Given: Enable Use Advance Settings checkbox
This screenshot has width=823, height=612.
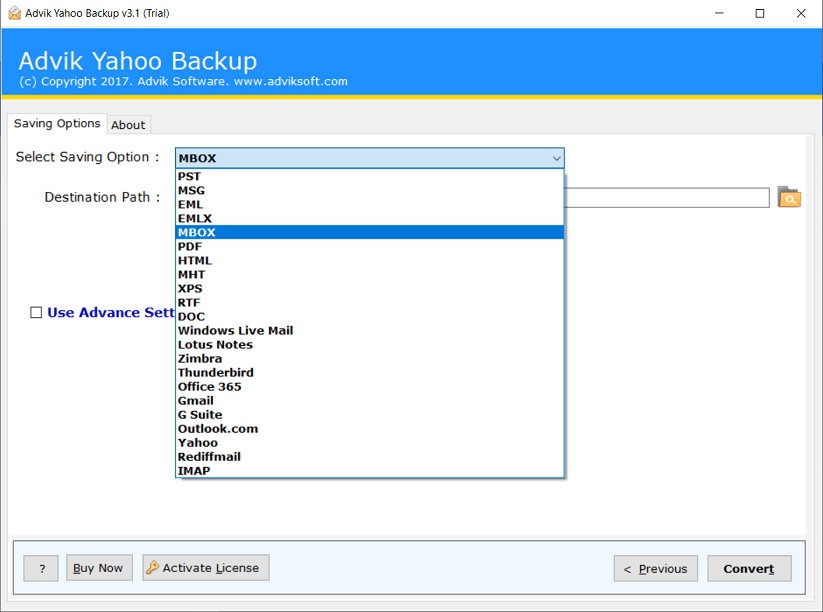Looking at the screenshot, I should point(36,312).
